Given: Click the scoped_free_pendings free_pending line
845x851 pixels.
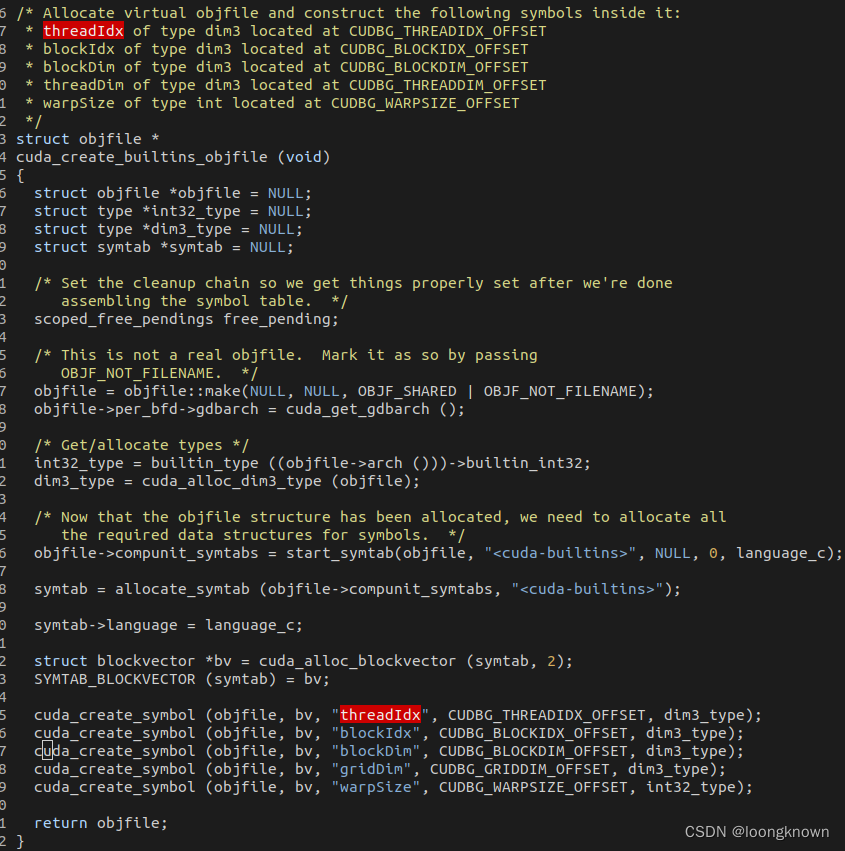Looking at the screenshot, I should click(186, 319).
